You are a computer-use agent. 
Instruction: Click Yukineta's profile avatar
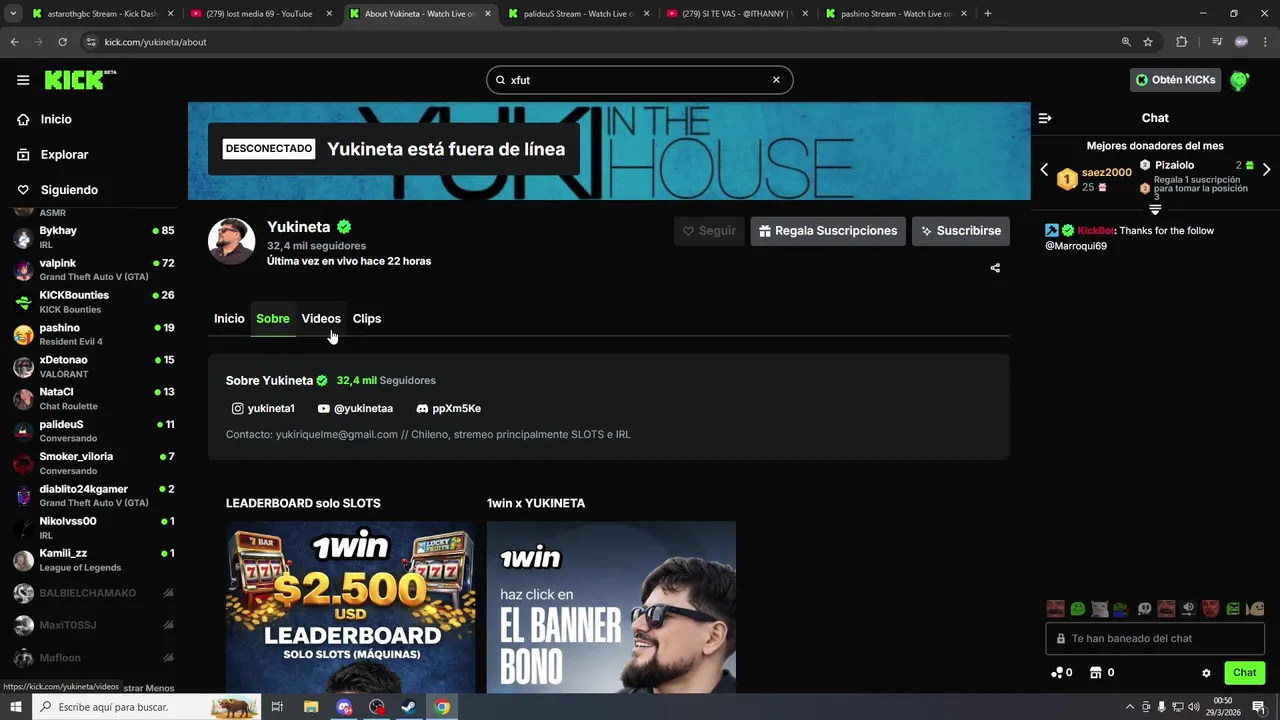coord(231,241)
